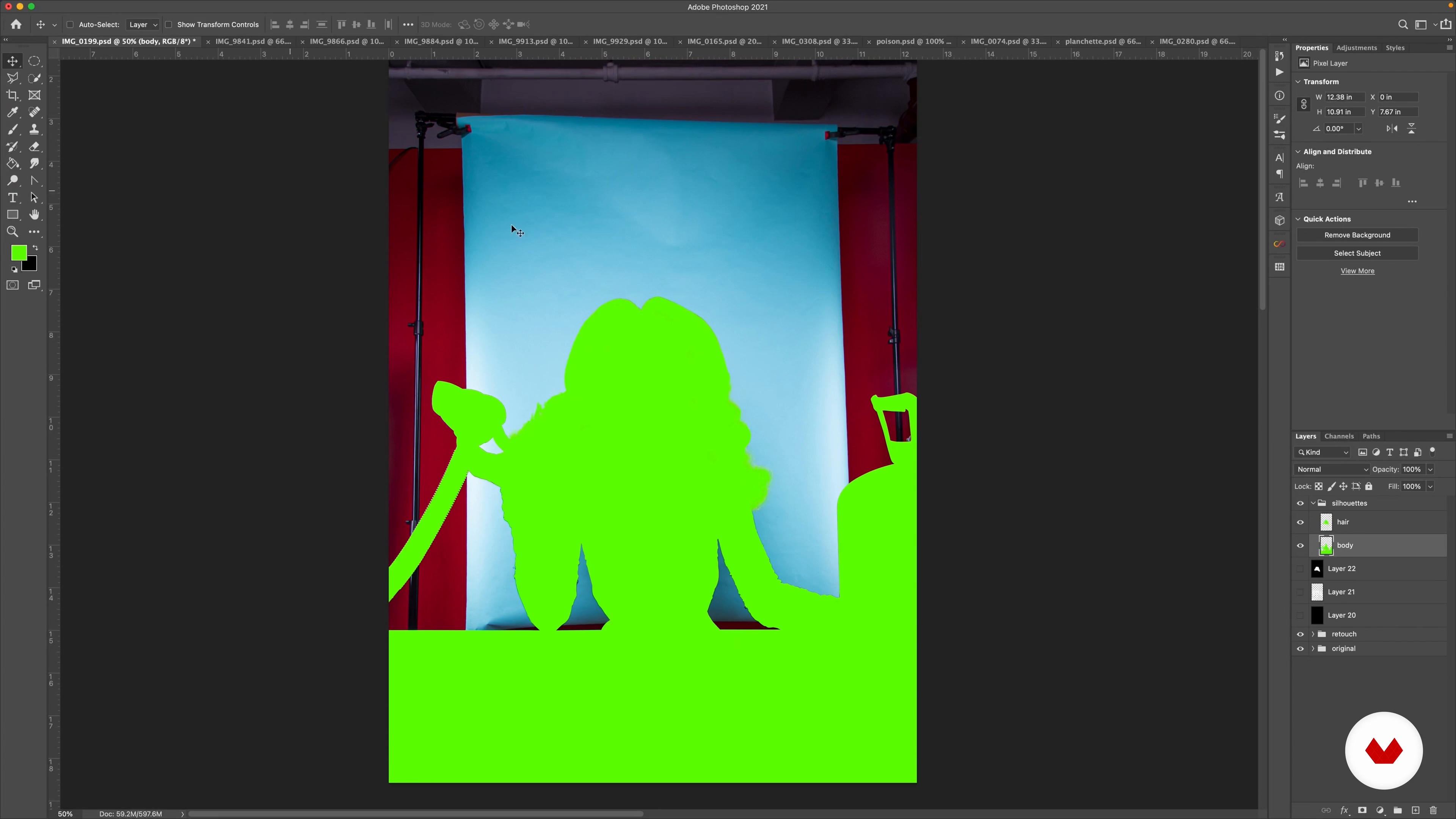
Task: Collapse the Quick Actions section
Action: pos(1298,219)
